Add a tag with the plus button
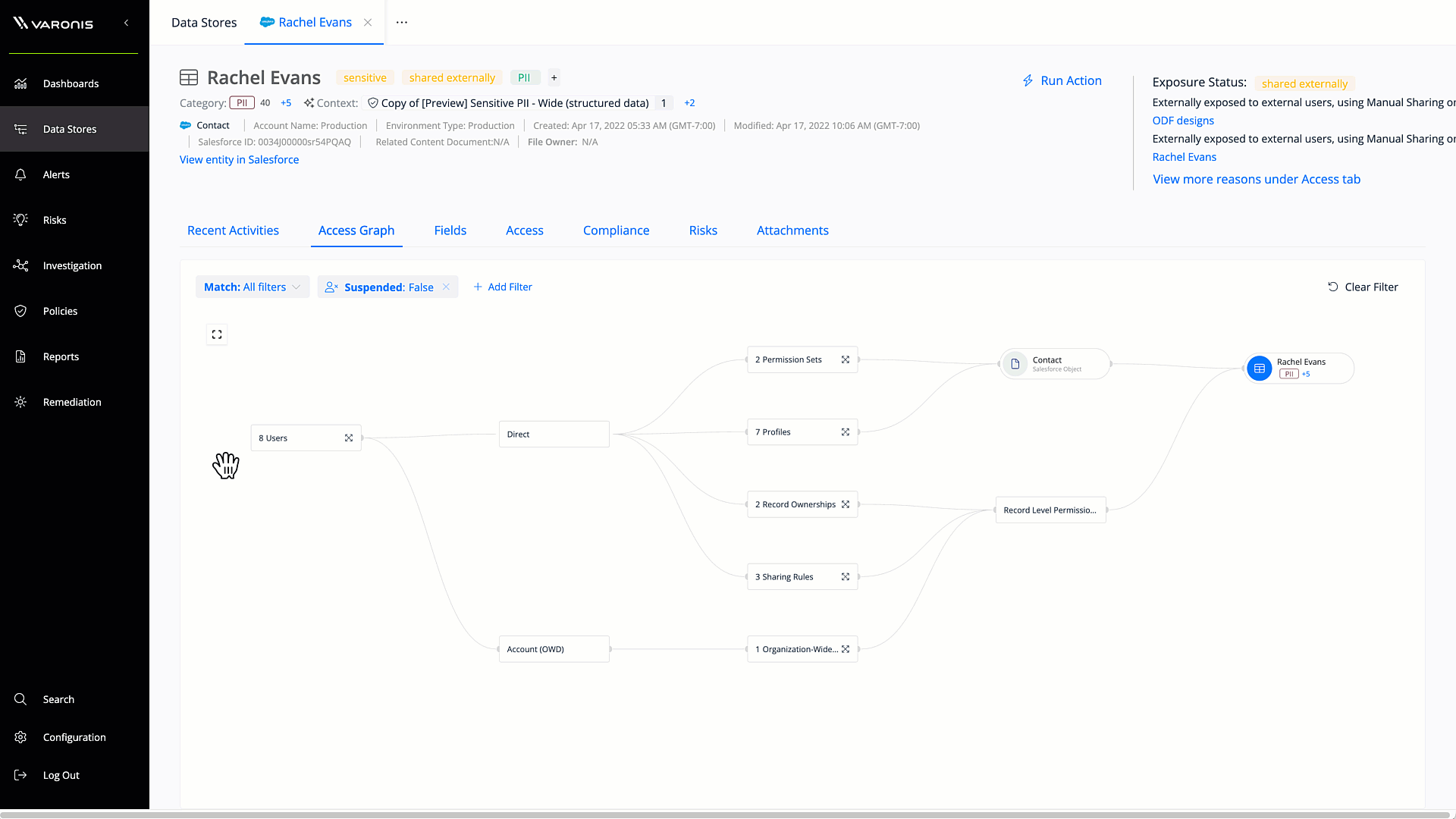This screenshot has width=1456, height=819. [554, 77]
